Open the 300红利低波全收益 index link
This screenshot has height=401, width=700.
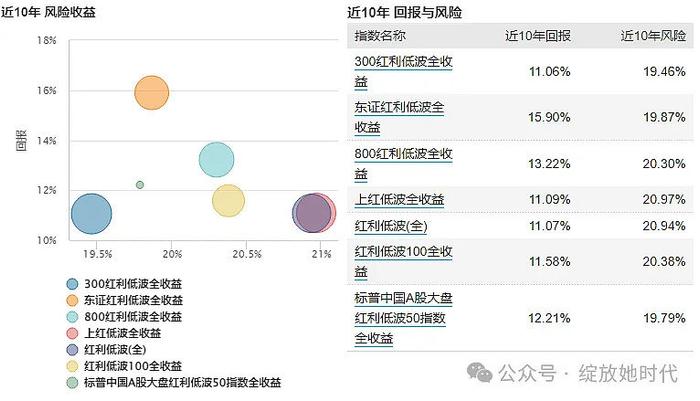404,71
